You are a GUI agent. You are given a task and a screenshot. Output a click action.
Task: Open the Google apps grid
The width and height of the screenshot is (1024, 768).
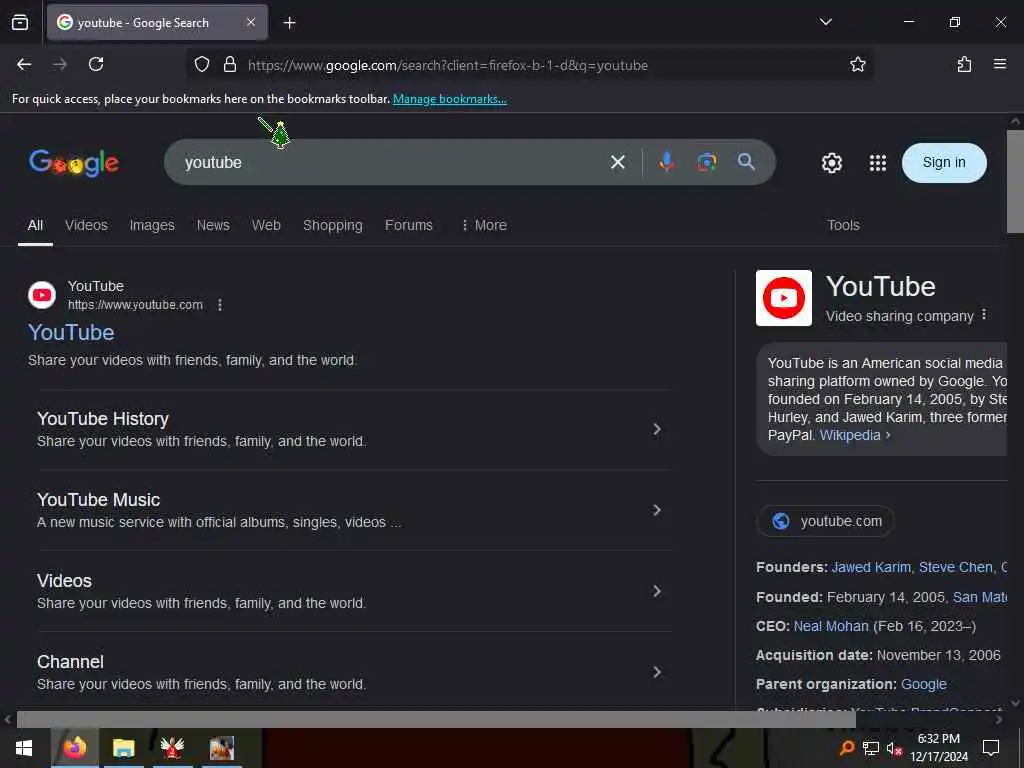[878, 163]
